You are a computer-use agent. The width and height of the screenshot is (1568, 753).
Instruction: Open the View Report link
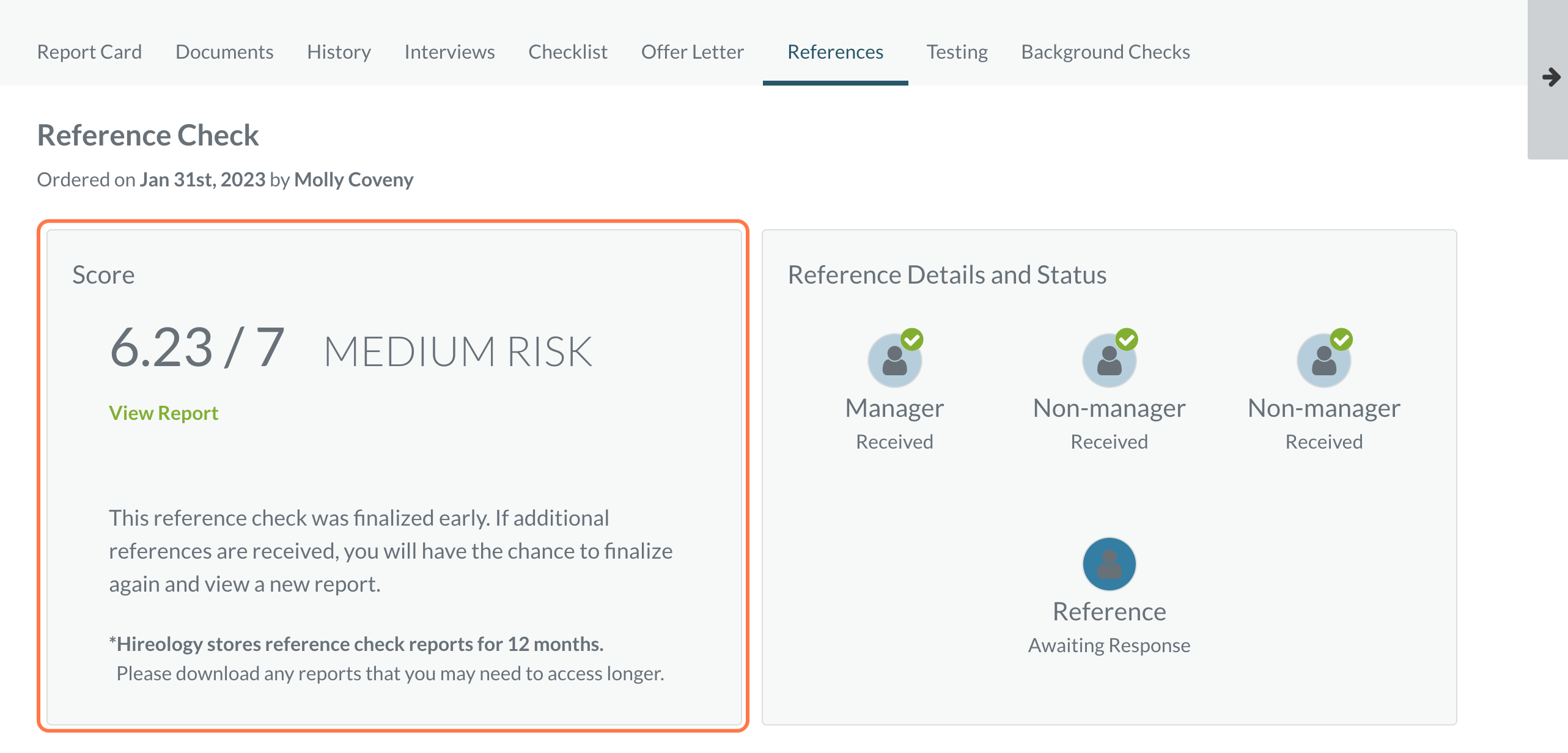163,413
